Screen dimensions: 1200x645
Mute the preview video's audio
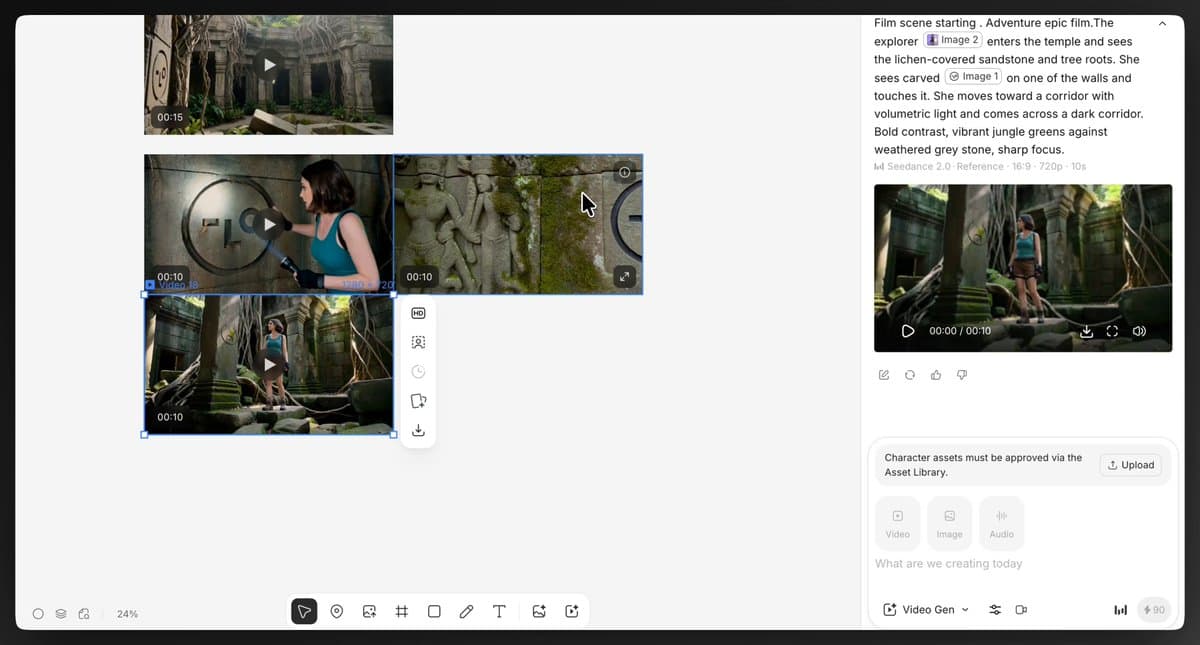point(1139,331)
